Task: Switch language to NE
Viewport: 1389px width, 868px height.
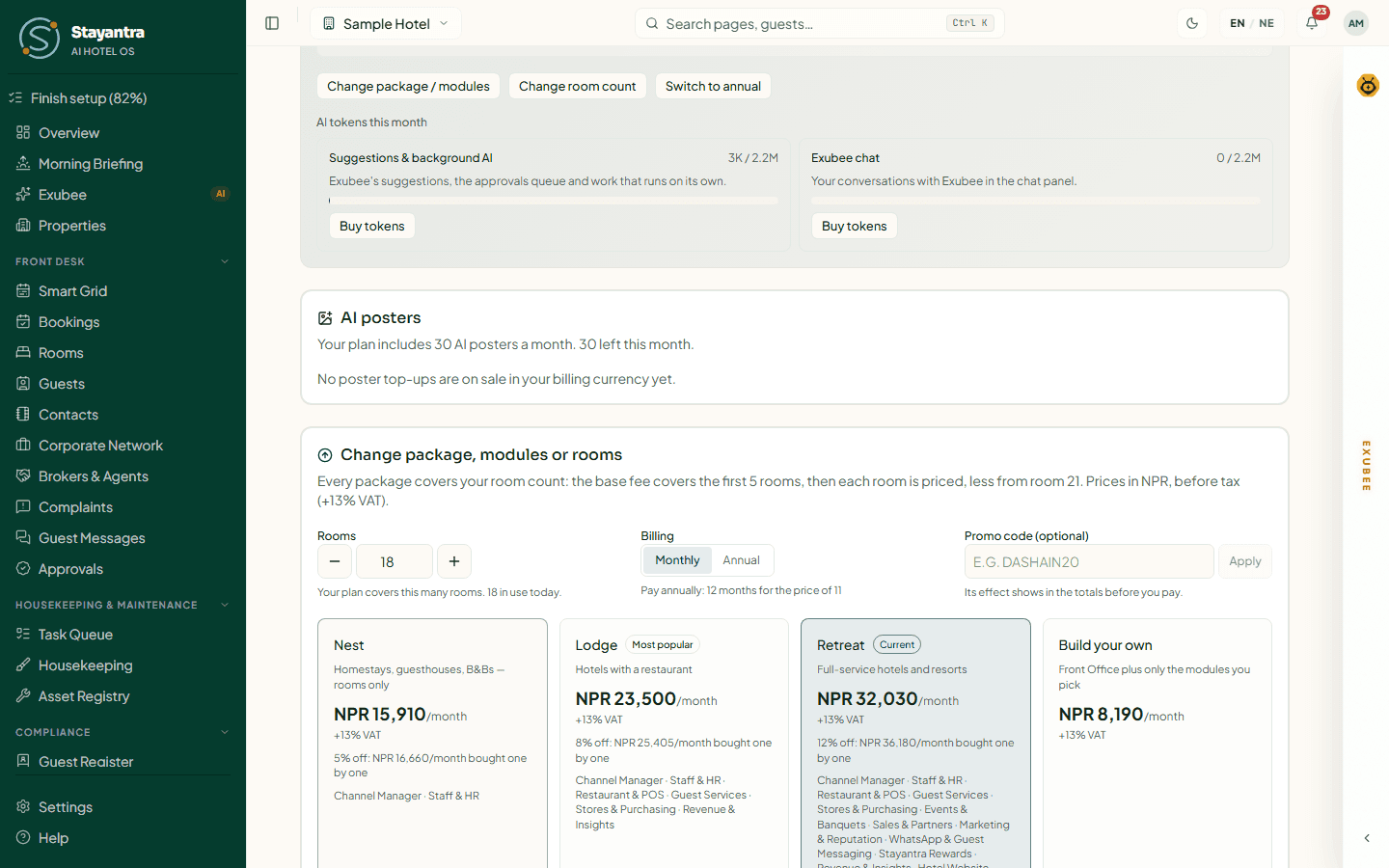Action: tap(1266, 23)
